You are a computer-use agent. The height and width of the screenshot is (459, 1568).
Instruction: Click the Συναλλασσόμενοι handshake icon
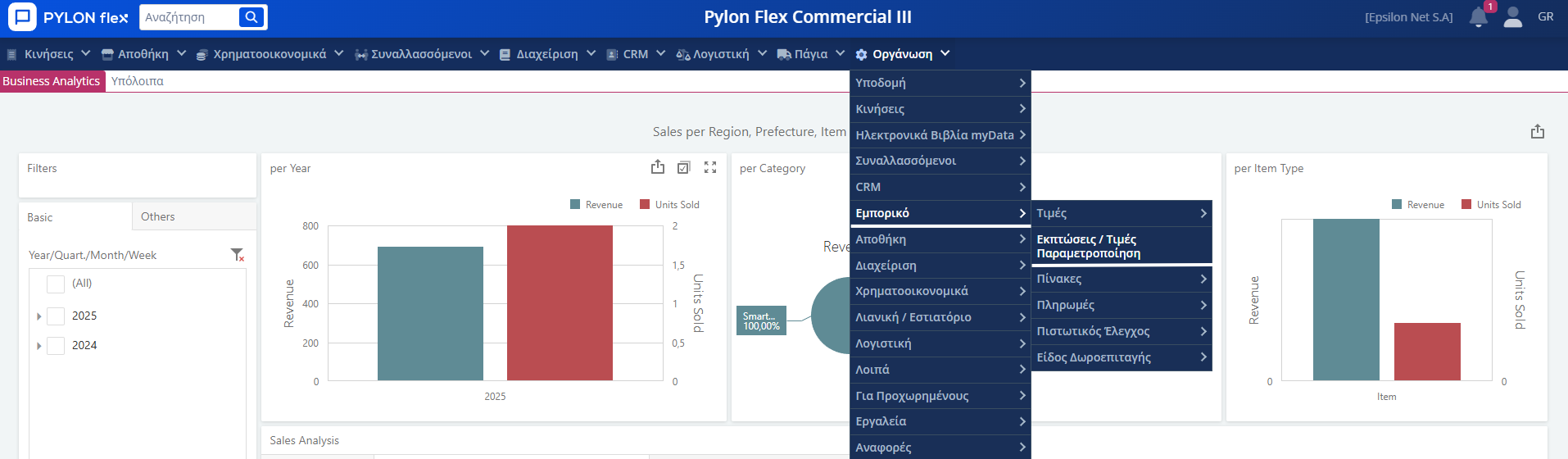pos(361,55)
